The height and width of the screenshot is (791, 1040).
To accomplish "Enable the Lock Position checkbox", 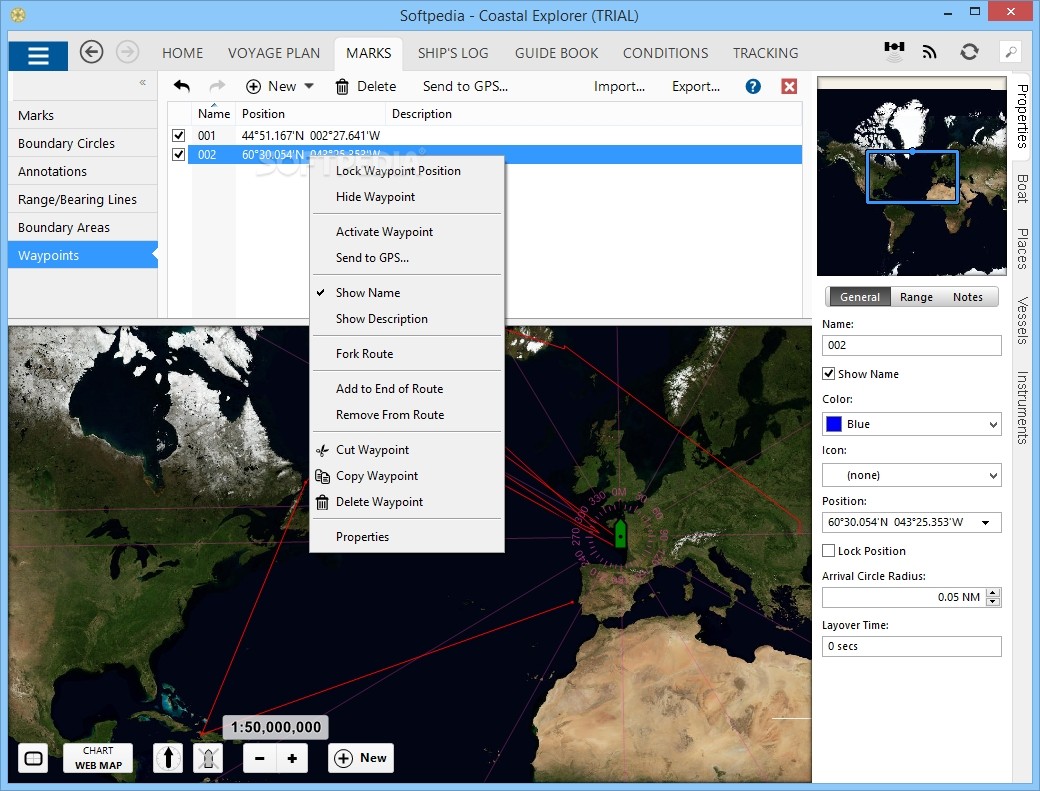I will 828,550.
